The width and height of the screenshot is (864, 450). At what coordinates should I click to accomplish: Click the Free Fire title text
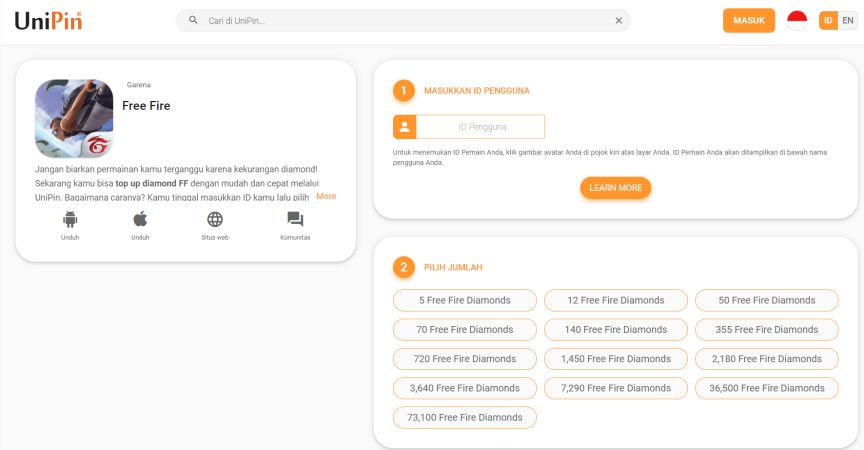[x=146, y=106]
